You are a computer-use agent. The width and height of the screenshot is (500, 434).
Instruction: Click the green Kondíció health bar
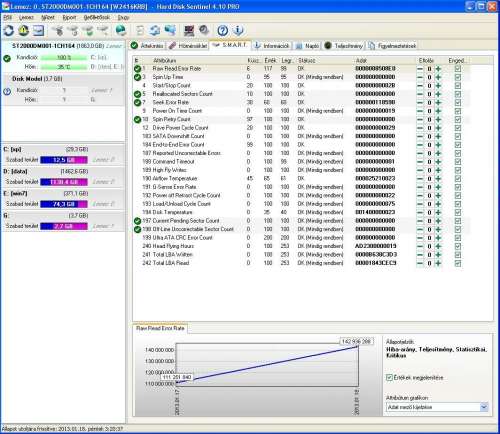coord(64,58)
